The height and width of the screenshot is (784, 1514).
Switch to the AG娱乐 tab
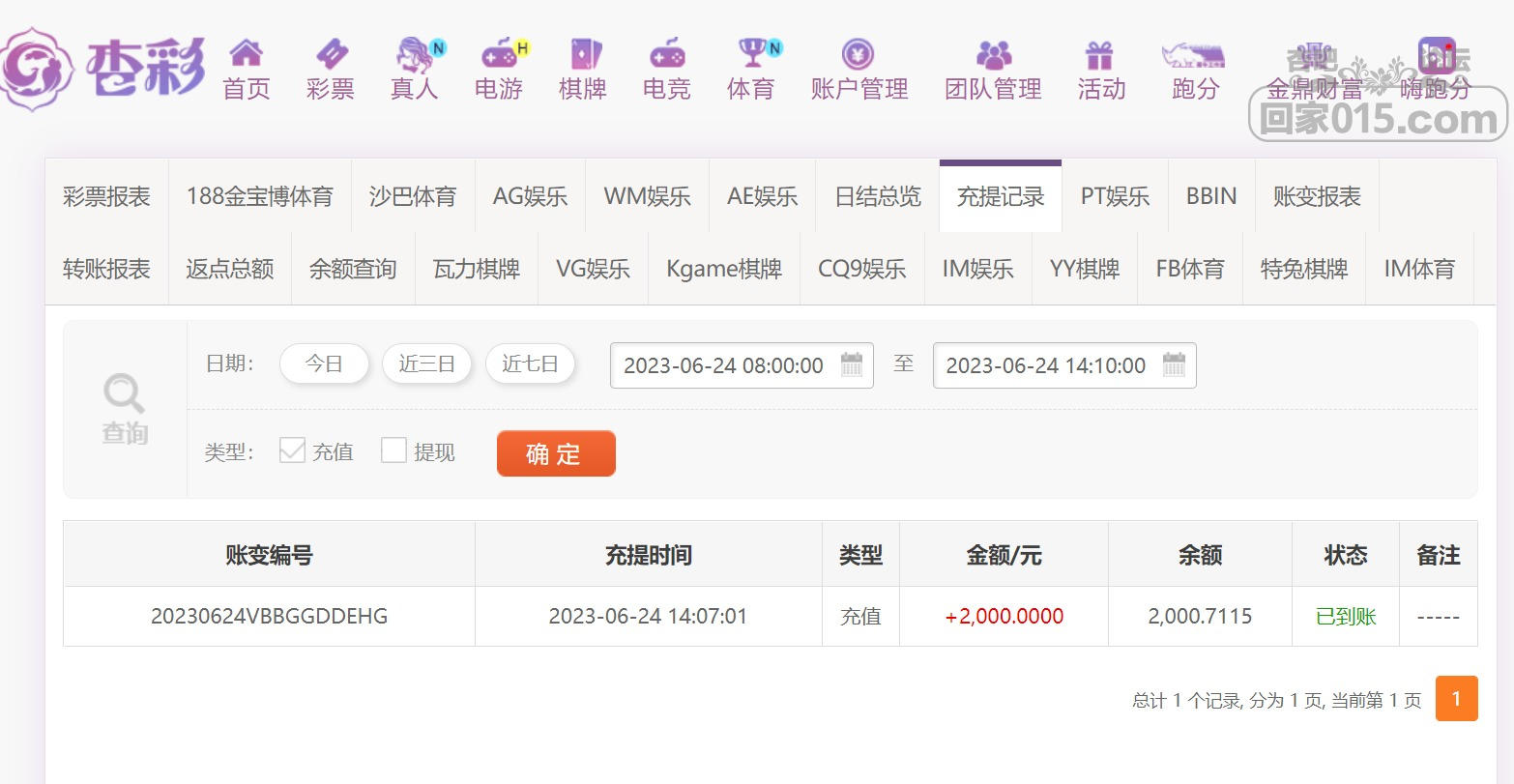(530, 197)
